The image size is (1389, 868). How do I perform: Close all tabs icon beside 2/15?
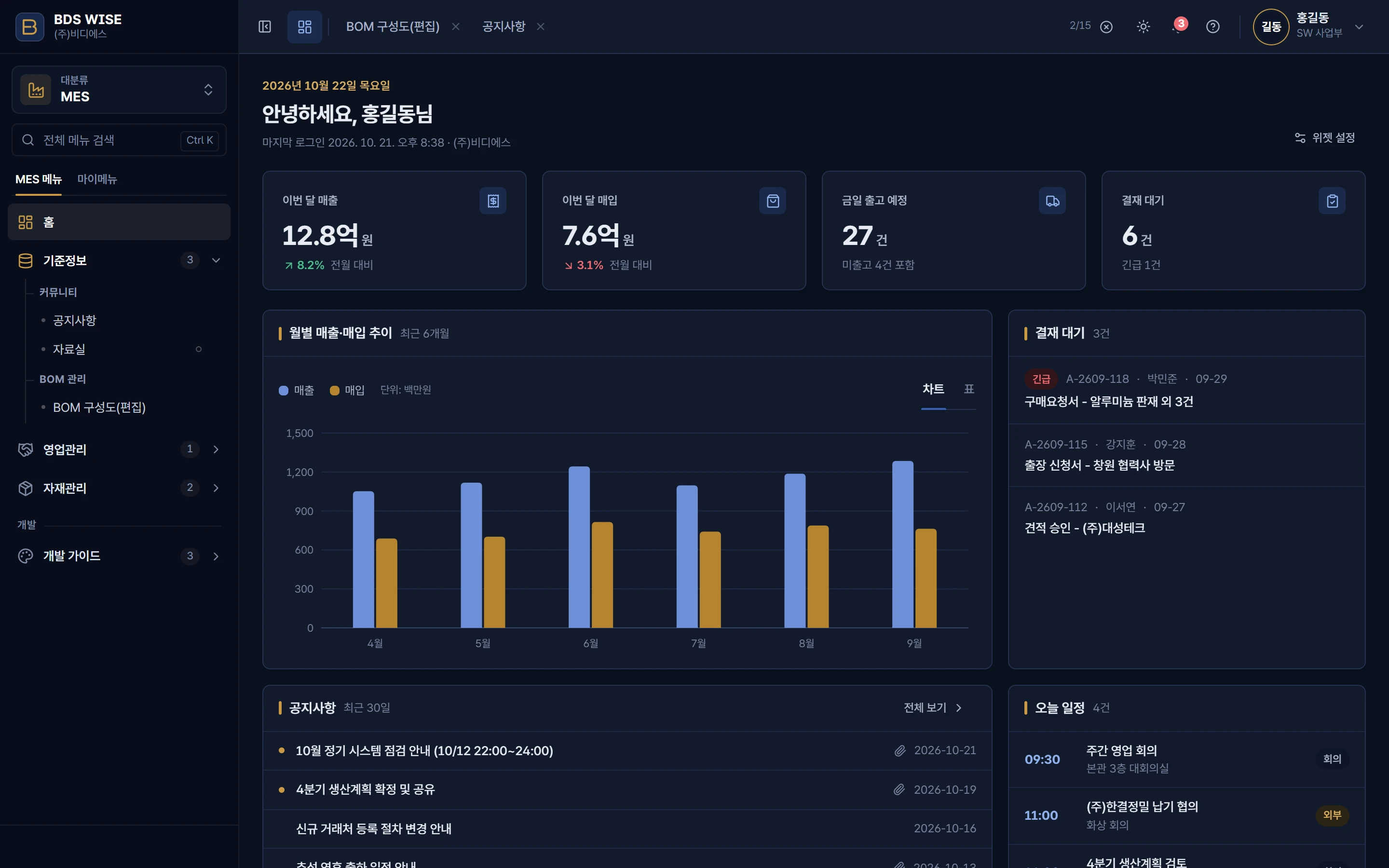click(x=1106, y=27)
